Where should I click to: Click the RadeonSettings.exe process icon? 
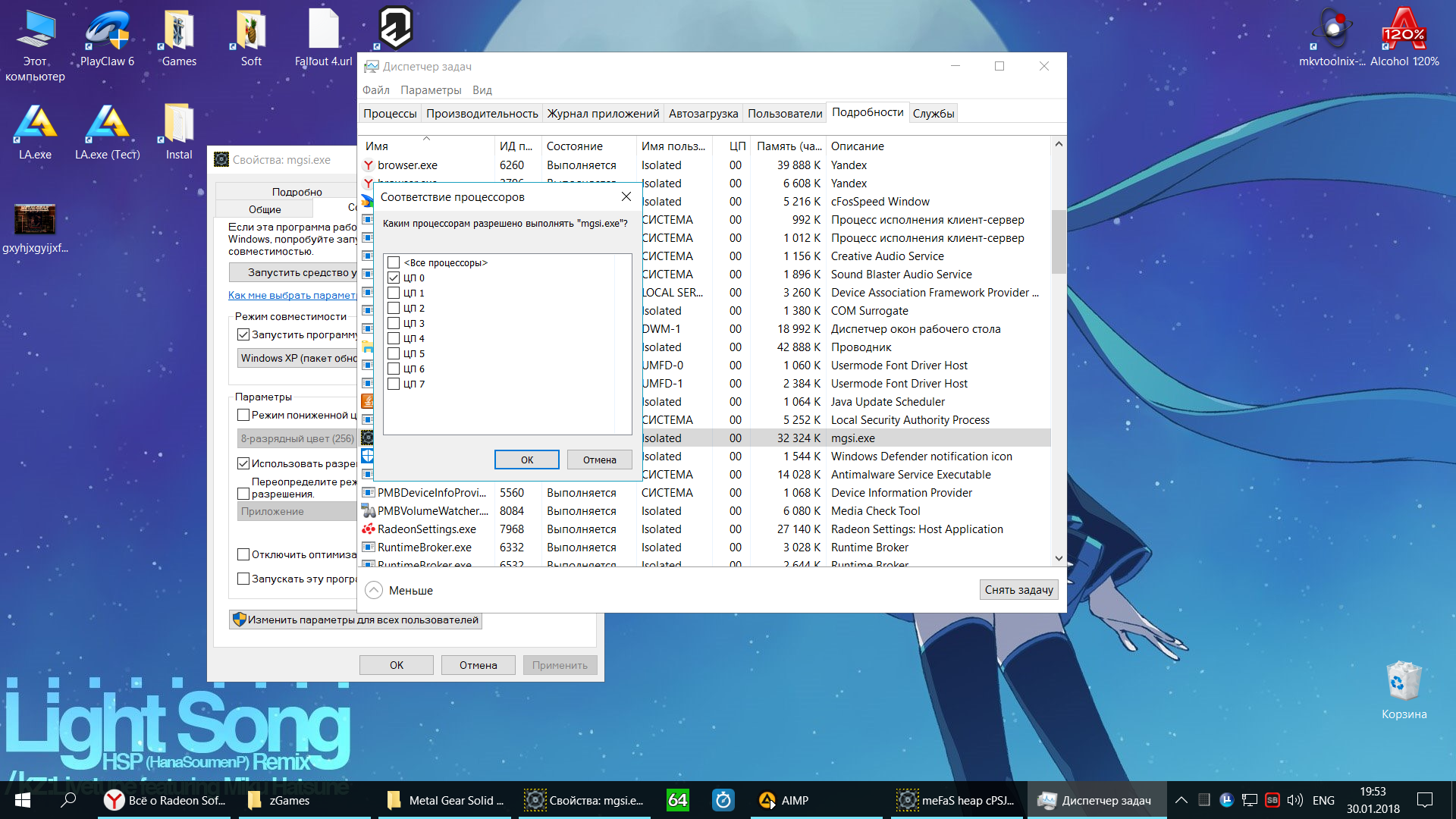coord(369,529)
